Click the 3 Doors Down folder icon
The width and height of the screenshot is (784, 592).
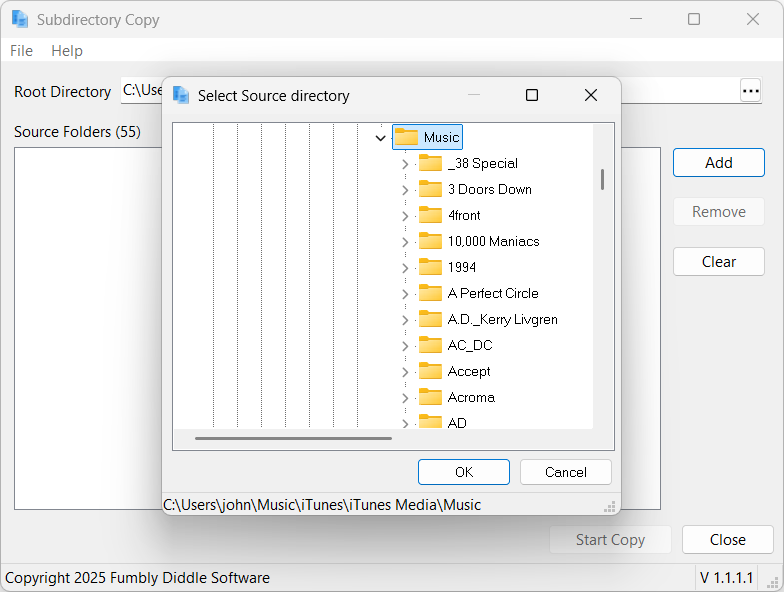430,189
